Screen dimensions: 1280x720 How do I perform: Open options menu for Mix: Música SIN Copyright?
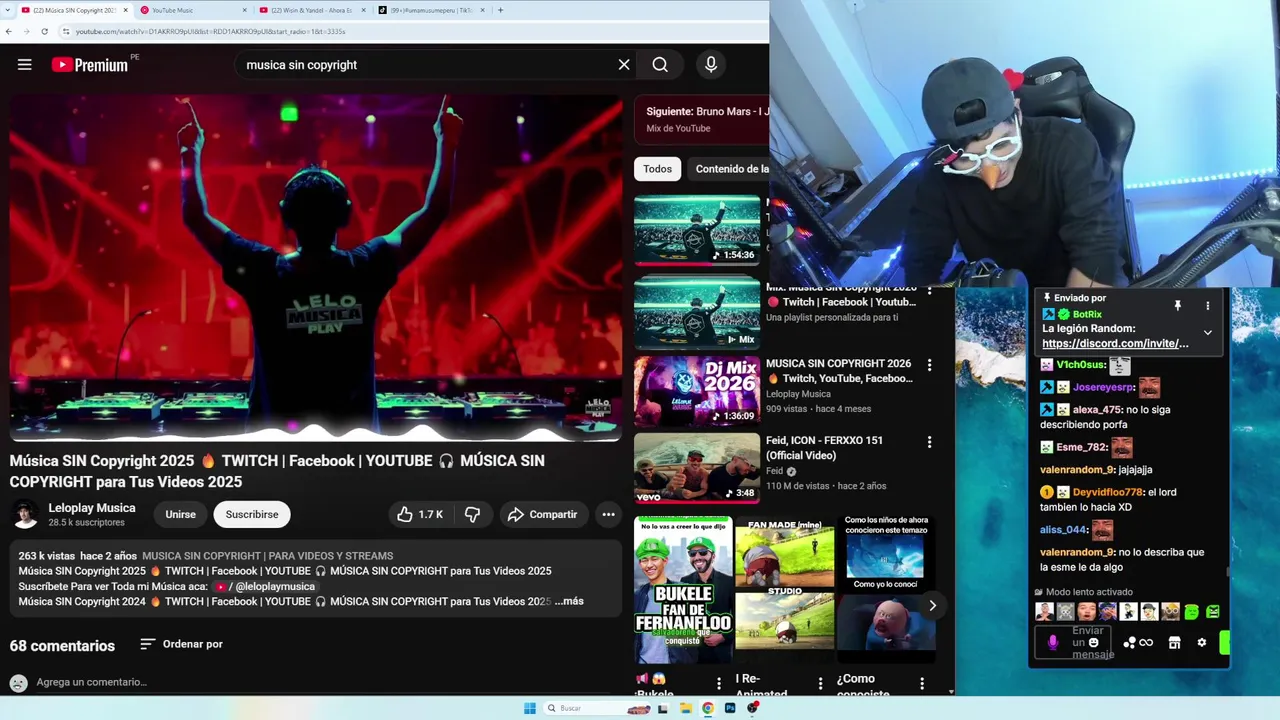point(929,293)
